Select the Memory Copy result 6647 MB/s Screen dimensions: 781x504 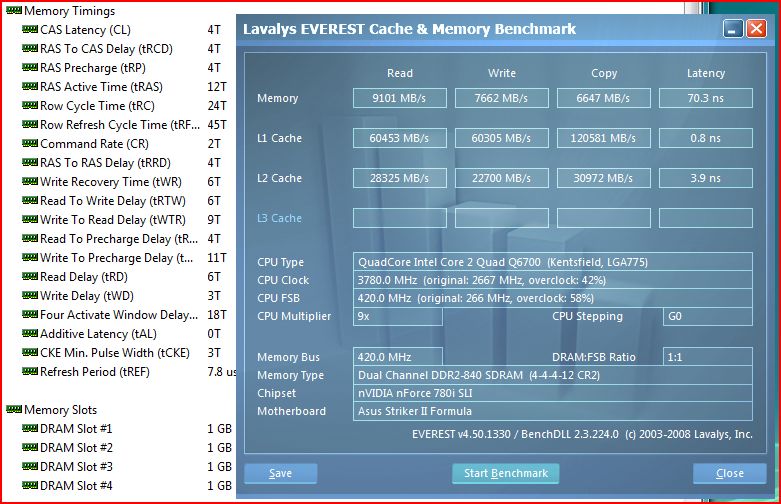tap(604, 98)
